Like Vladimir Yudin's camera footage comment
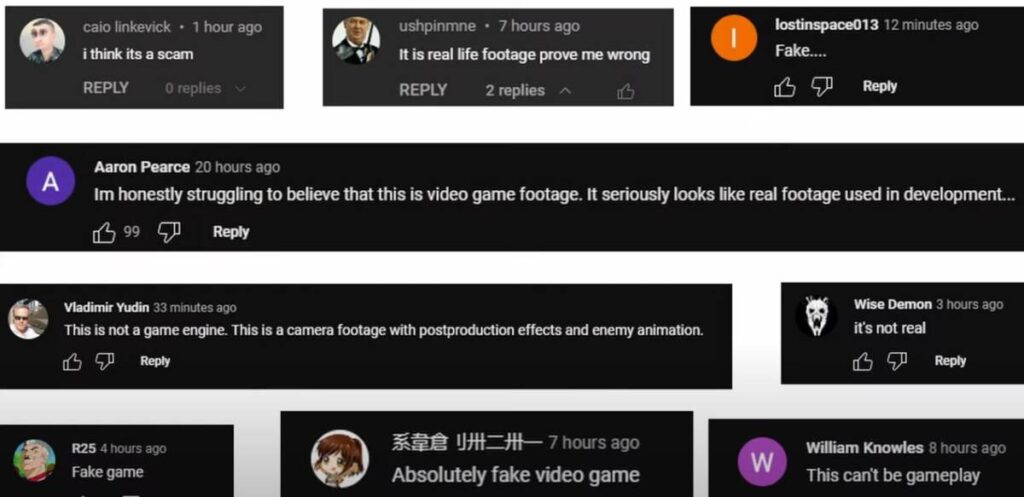The width and height of the screenshot is (1024, 497). coord(72,362)
